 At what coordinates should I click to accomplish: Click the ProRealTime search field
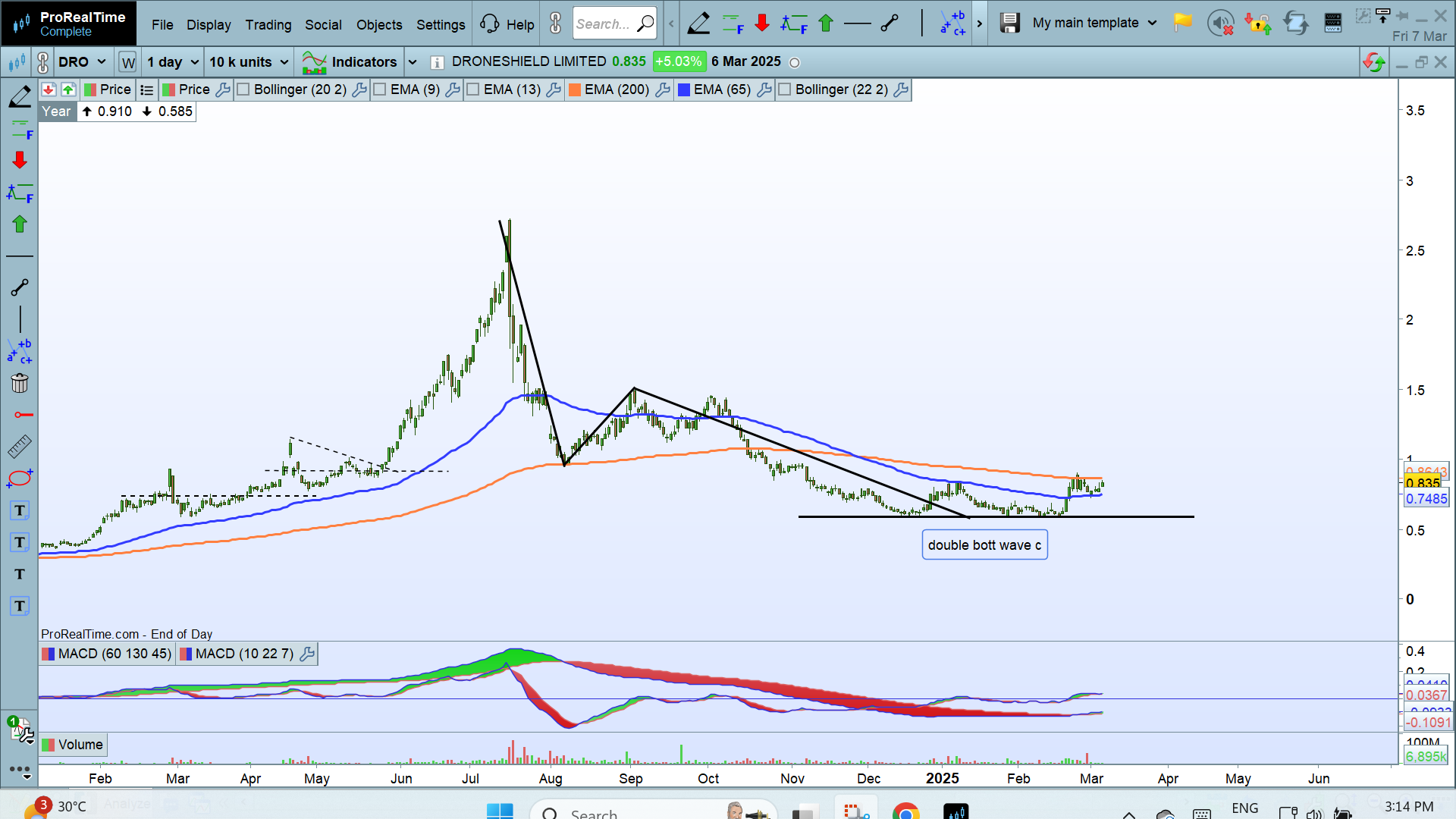[614, 24]
